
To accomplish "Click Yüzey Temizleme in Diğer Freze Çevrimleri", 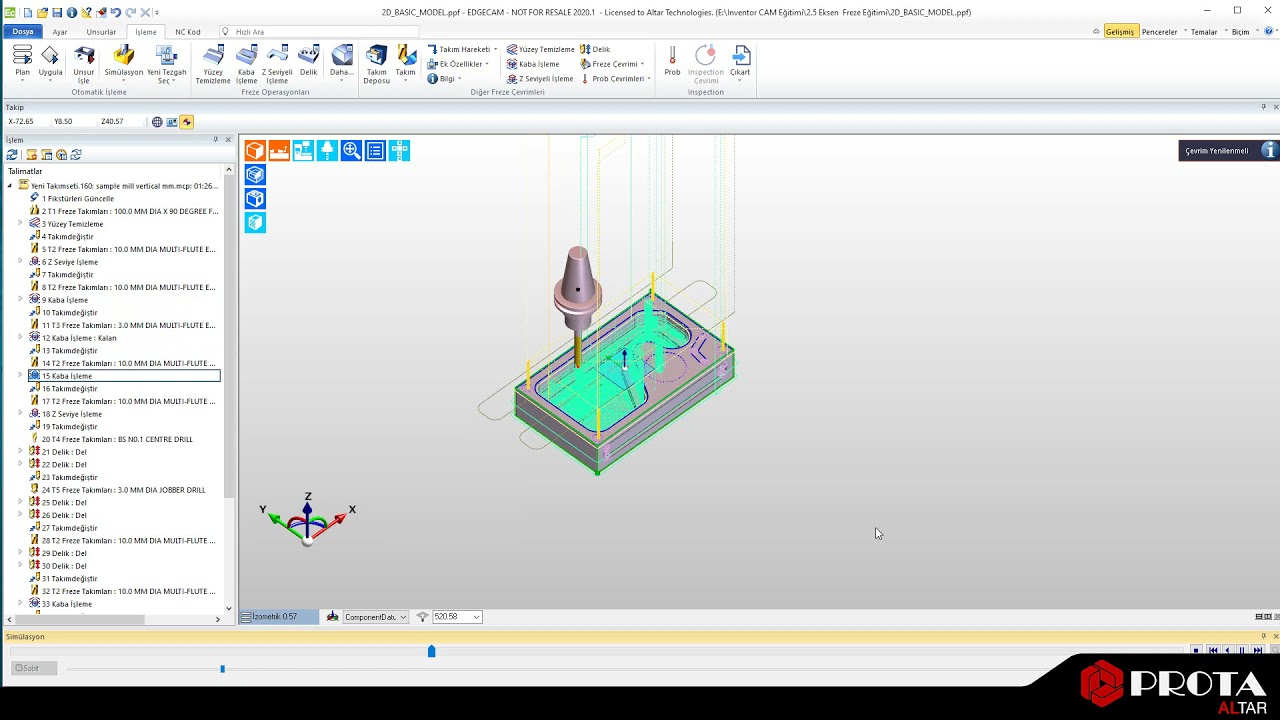I will (x=541, y=49).
